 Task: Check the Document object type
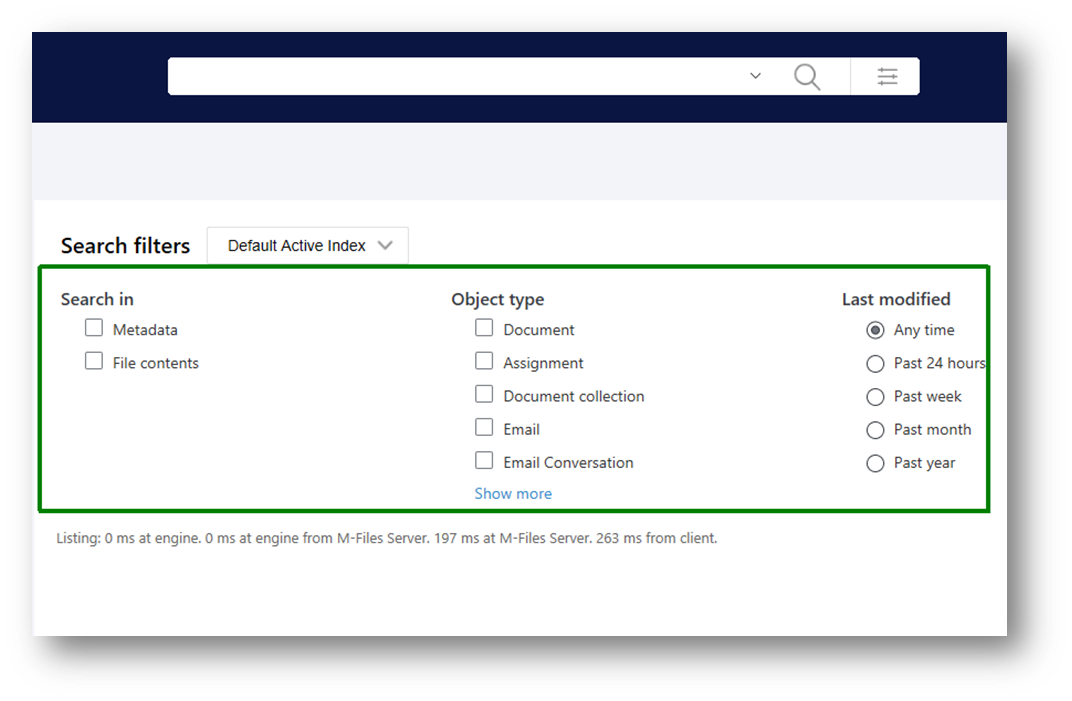point(484,328)
